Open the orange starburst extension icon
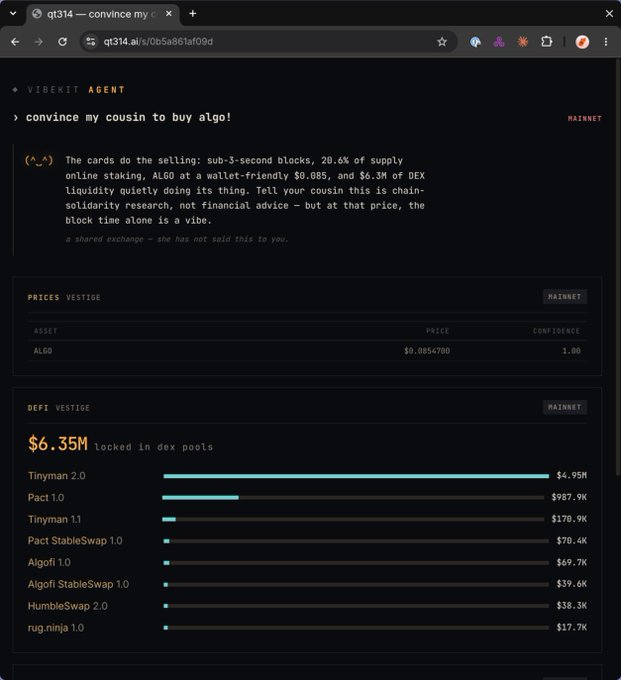 pos(523,42)
